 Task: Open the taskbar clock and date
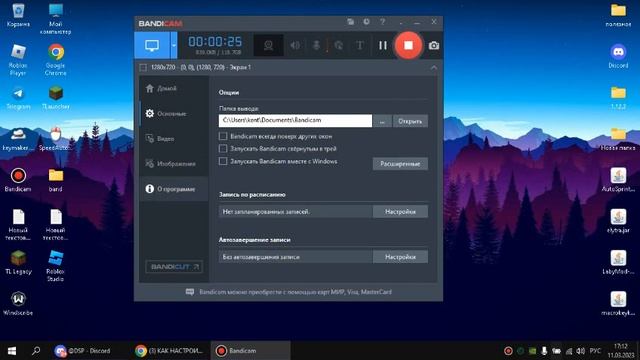(x=620, y=351)
